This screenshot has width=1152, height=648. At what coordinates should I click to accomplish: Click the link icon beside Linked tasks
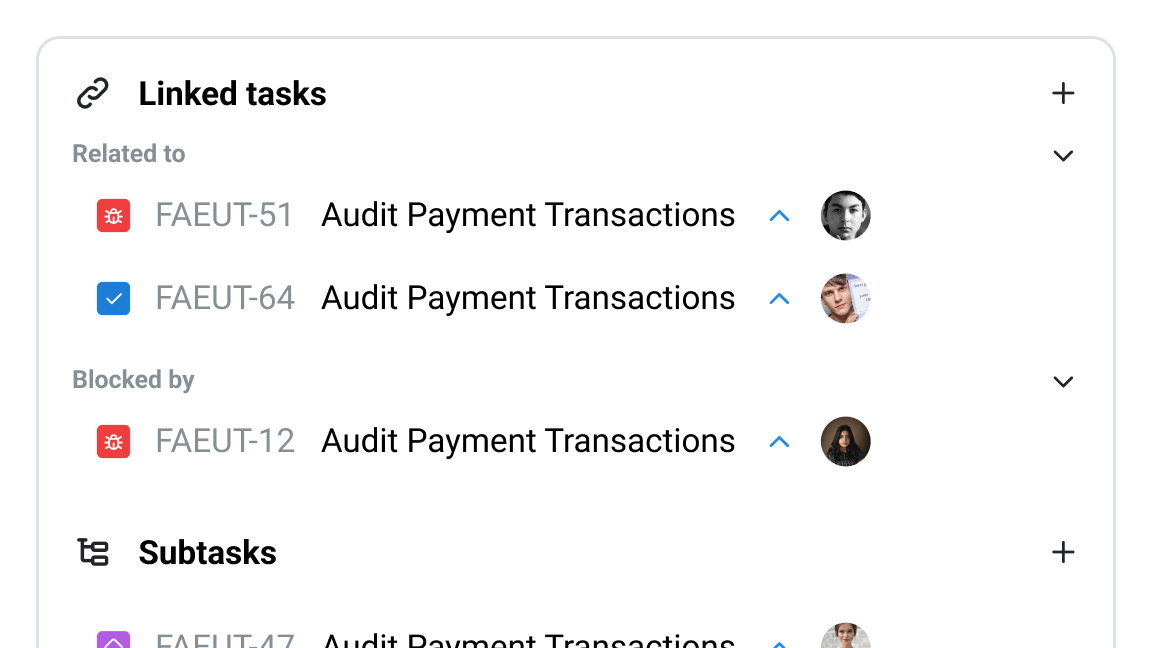click(x=93, y=93)
